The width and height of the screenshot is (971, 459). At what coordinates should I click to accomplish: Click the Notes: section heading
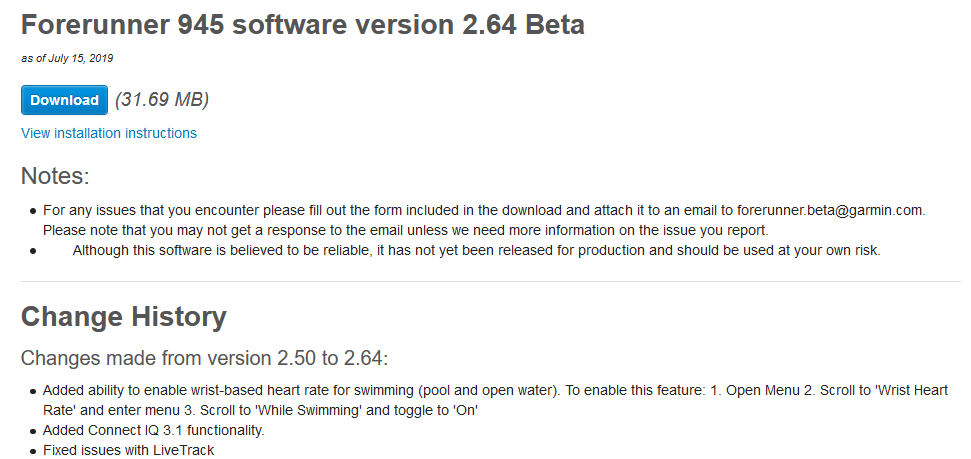(55, 177)
